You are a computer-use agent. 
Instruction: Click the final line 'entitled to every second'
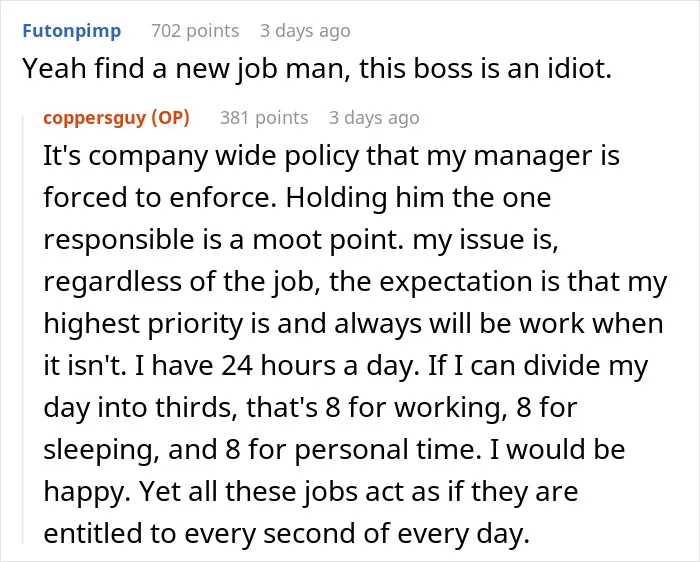coord(286,534)
